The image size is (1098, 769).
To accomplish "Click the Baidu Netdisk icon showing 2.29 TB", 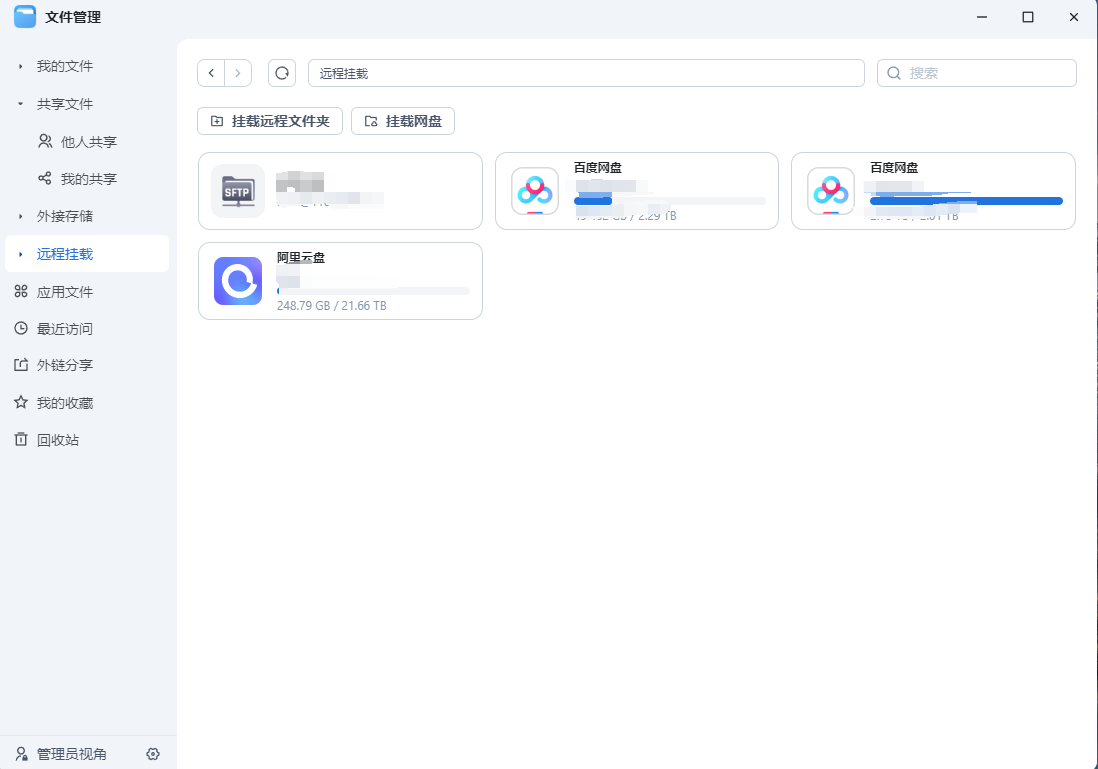I will coord(535,190).
